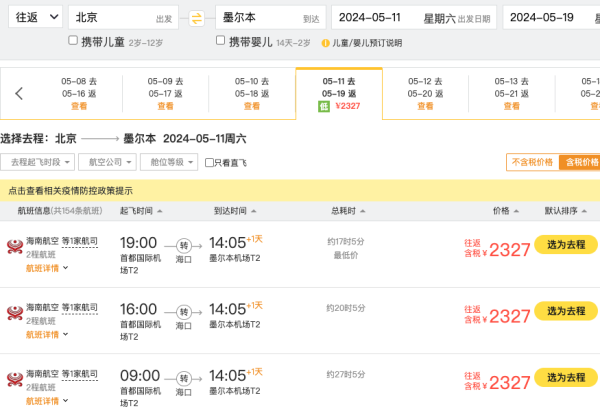Viewport: 600px width, 413px height.
Task: Click 选为去程 for 09:00 flight
Action: (x=566, y=378)
